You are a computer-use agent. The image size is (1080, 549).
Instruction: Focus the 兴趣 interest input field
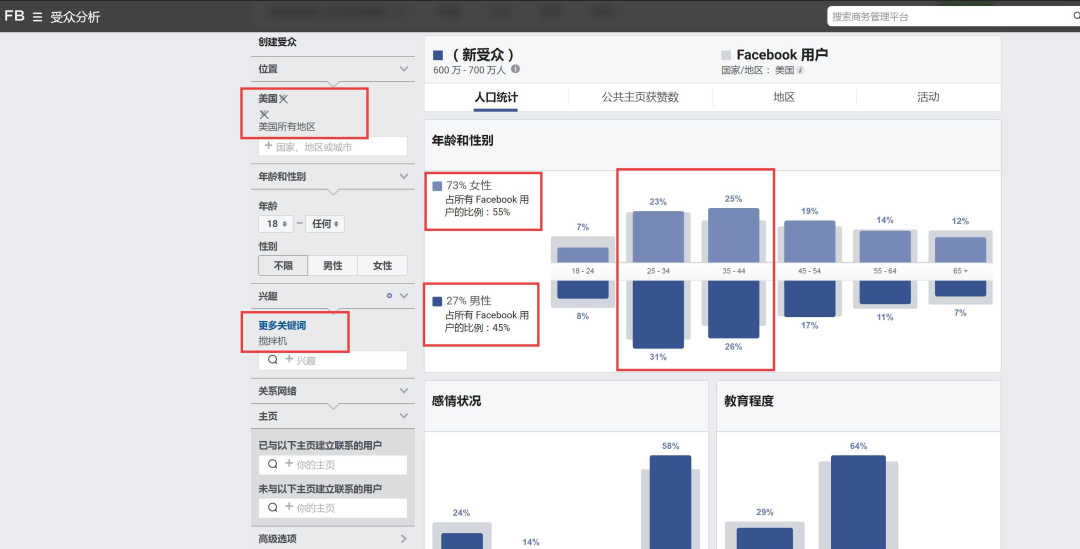pyautogui.click(x=333, y=360)
